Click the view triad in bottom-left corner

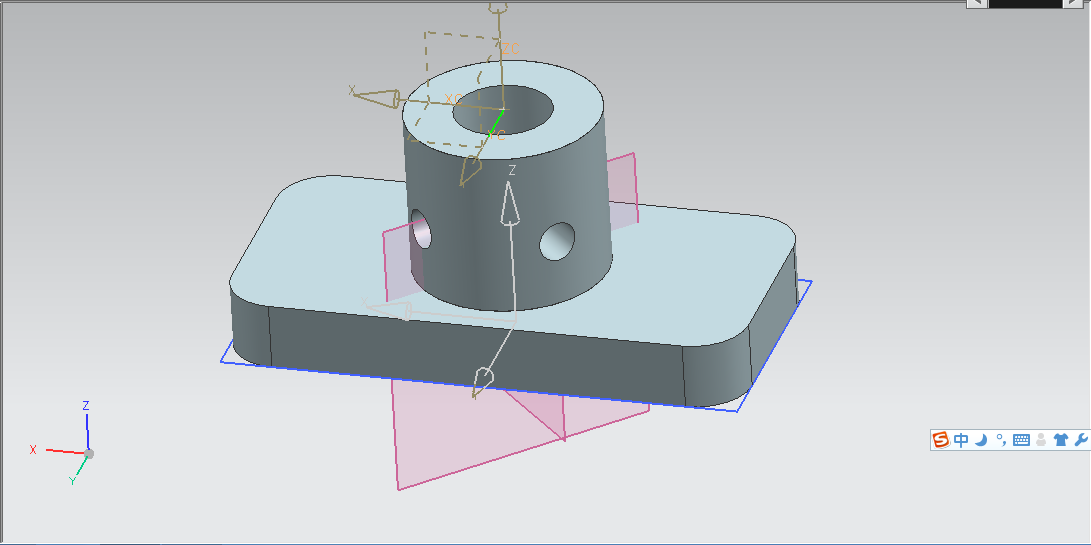87,453
